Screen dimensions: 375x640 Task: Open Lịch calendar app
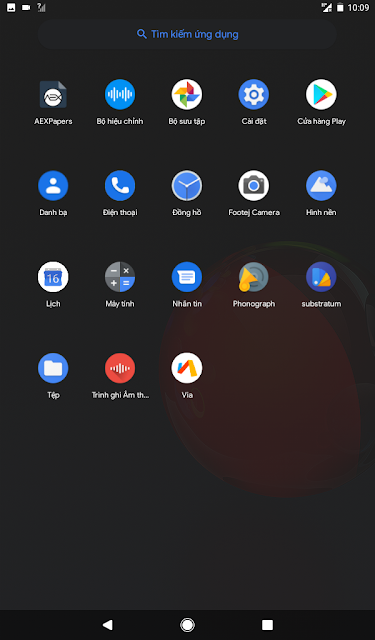click(53, 277)
